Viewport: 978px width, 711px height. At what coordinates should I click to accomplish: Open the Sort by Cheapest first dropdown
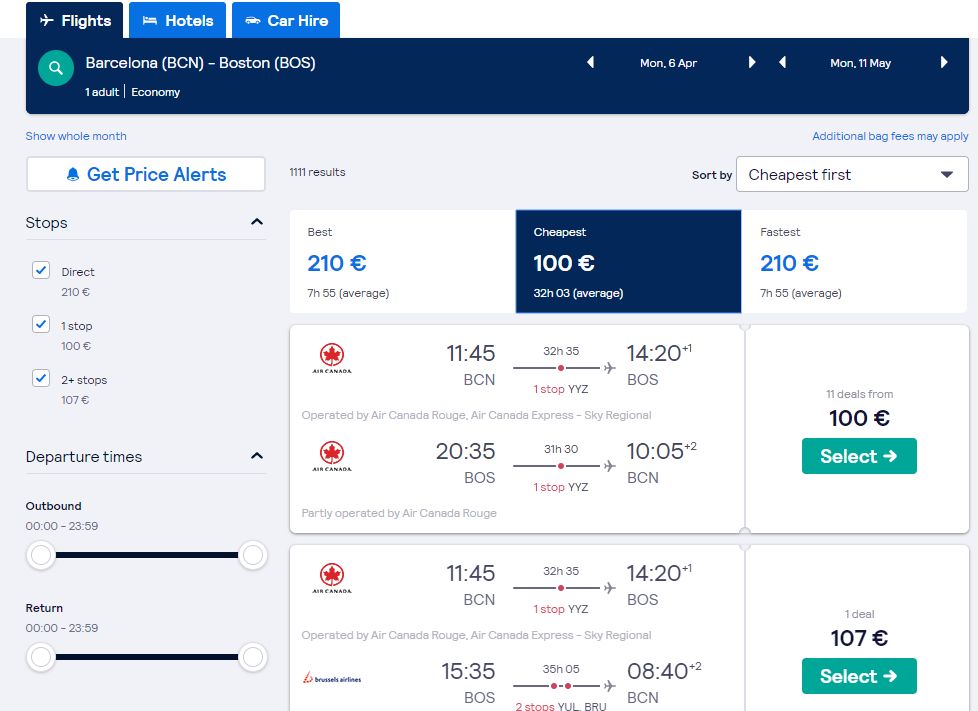click(852, 175)
